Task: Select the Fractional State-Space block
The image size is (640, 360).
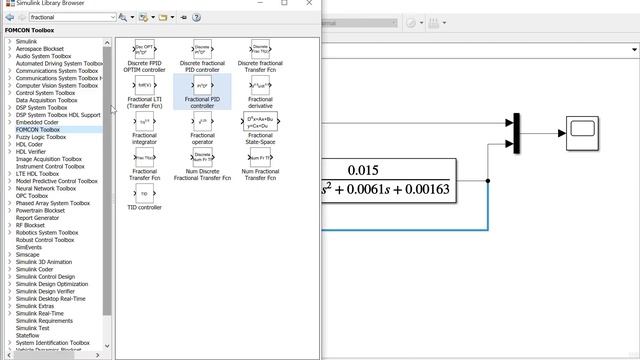Action: coord(260,127)
